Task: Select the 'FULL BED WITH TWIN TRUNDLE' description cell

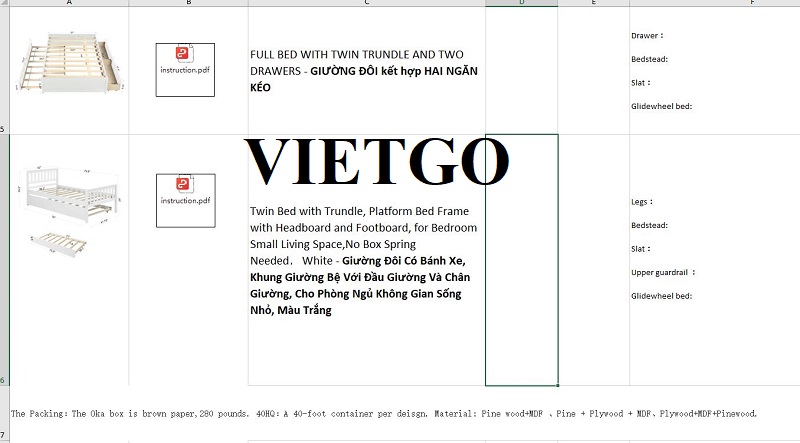Action: pos(366,70)
